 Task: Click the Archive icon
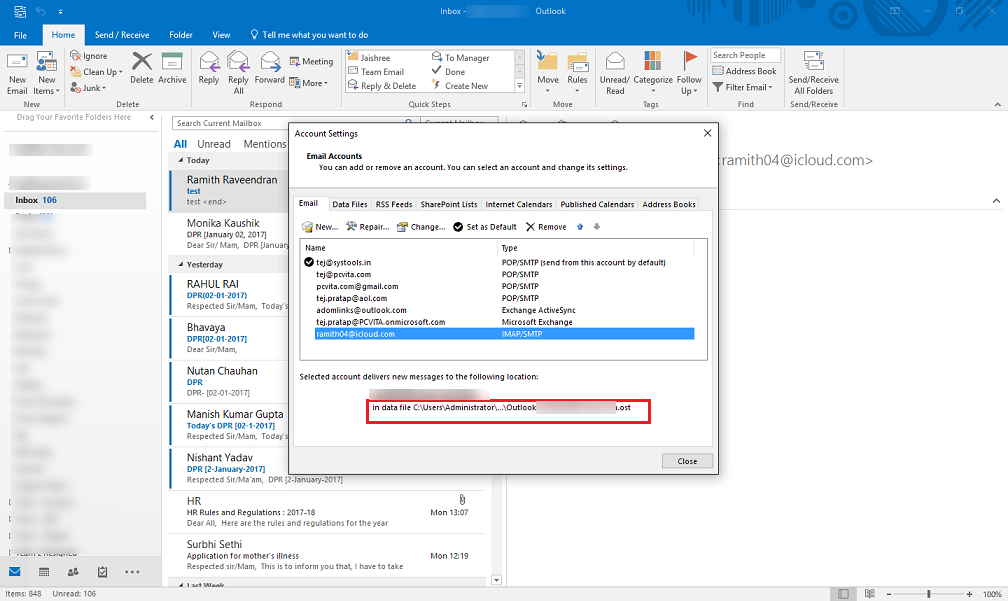click(172, 61)
